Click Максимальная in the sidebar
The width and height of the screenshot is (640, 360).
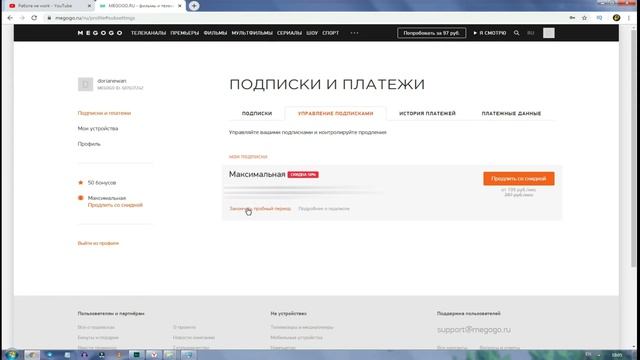(x=107, y=198)
